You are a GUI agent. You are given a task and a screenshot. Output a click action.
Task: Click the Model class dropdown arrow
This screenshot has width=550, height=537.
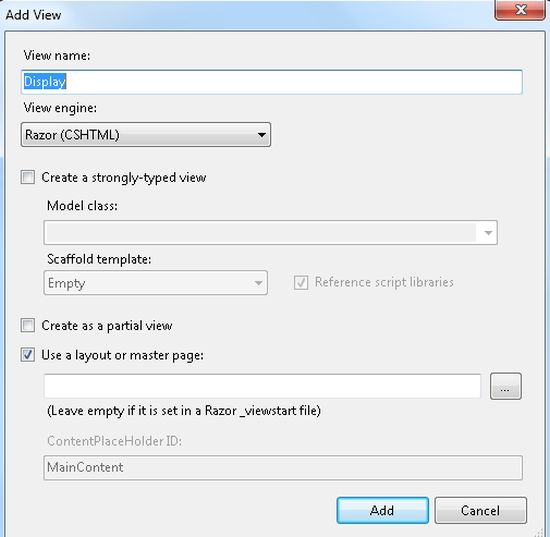(x=488, y=233)
